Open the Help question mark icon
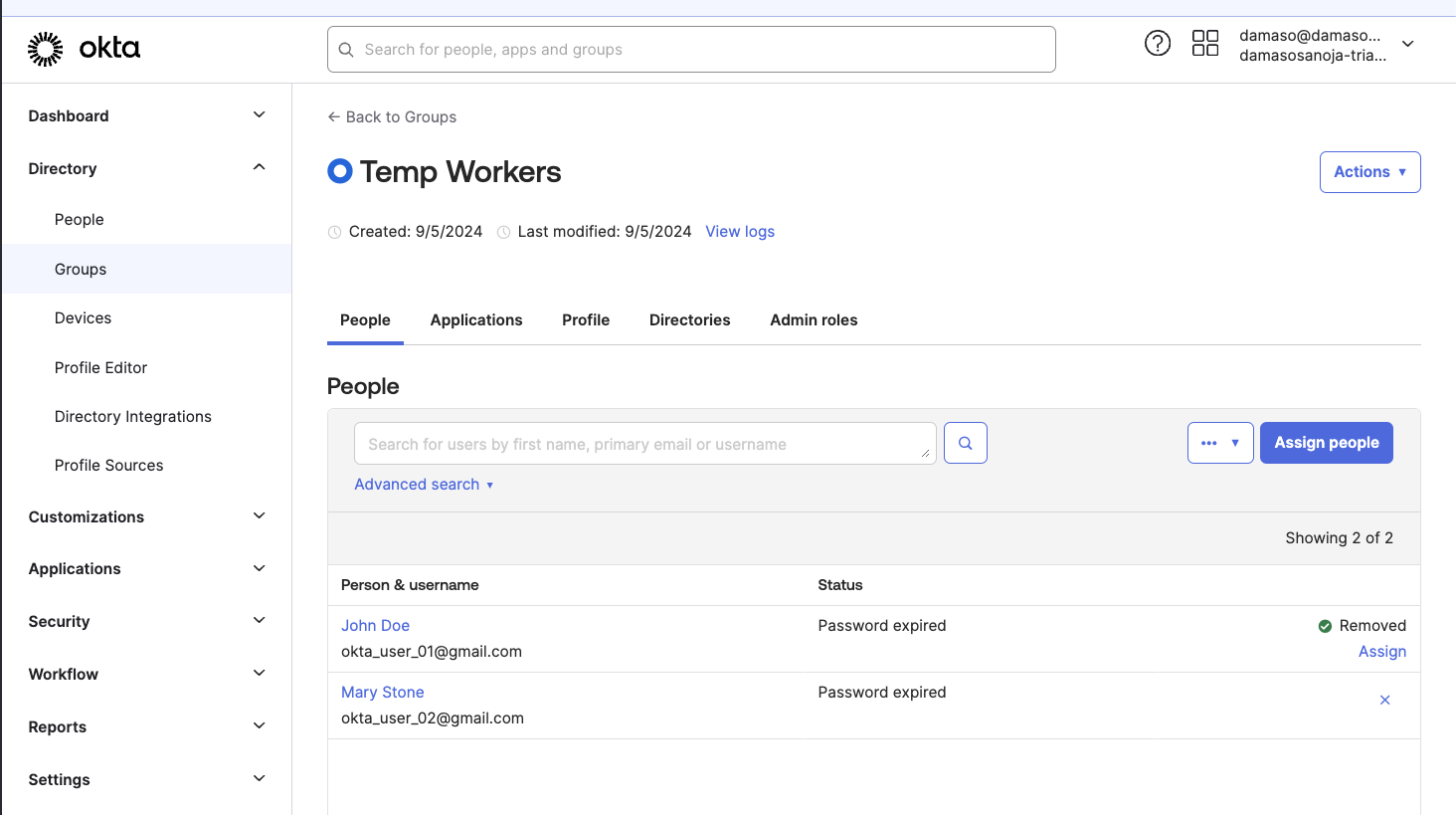This screenshot has height=815, width=1456. 1158,43
